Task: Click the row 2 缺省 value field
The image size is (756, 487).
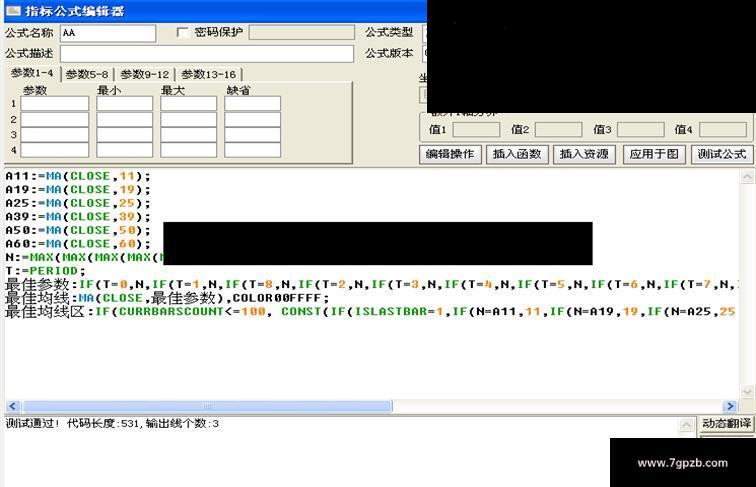Action: [x=252, y=119]
